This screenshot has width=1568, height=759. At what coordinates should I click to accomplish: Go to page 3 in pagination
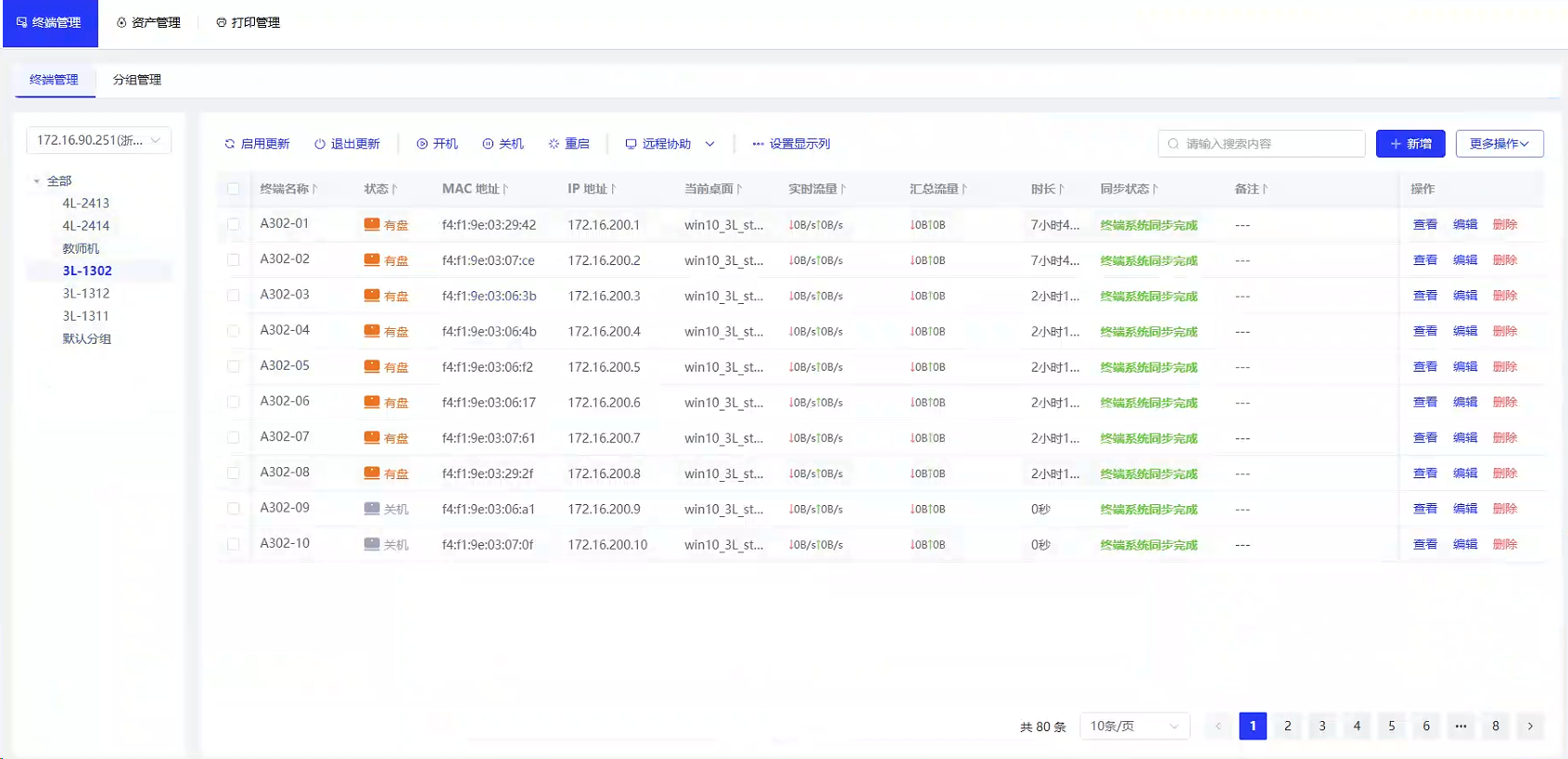(1322, 727)
